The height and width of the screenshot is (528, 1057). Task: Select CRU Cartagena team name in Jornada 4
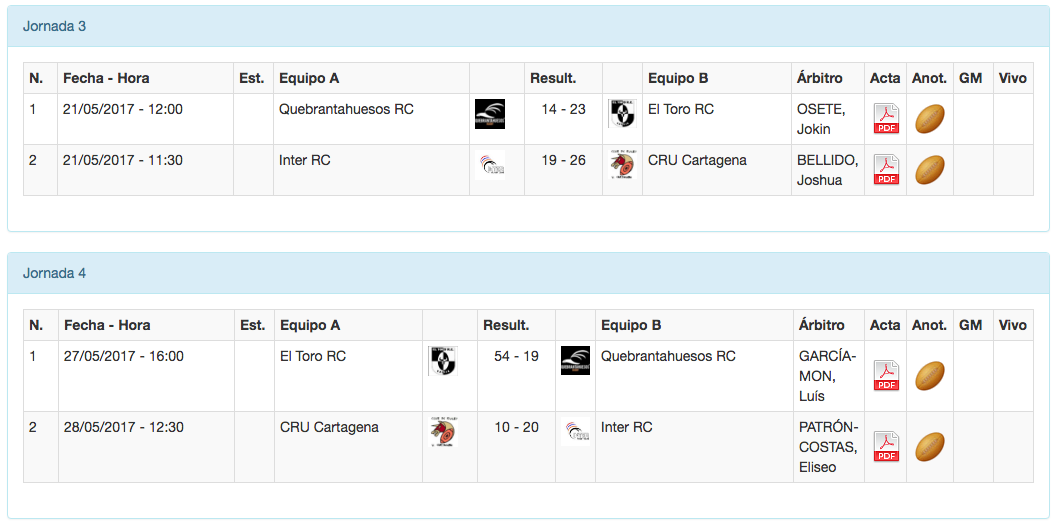(x=329, y=427)
